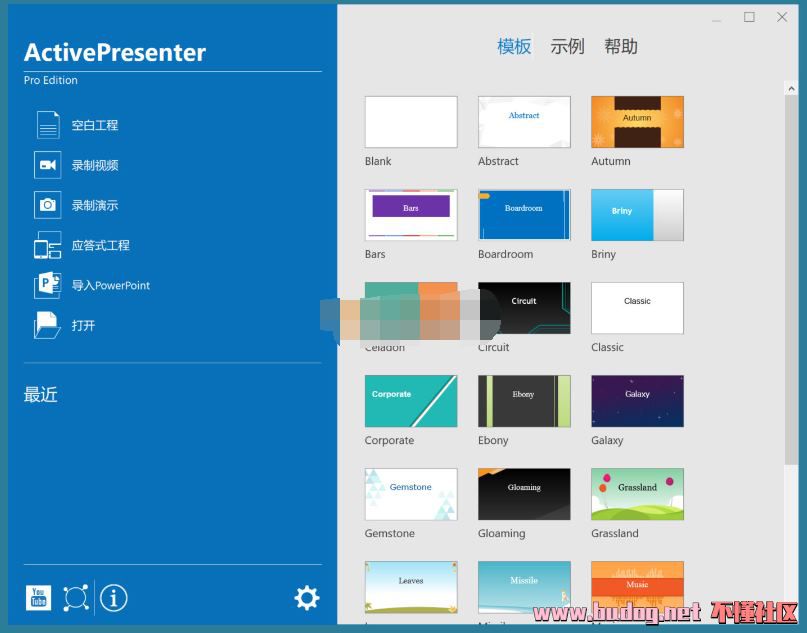
Task: Click the responsive project devices icon
Action: coord(47,245)
